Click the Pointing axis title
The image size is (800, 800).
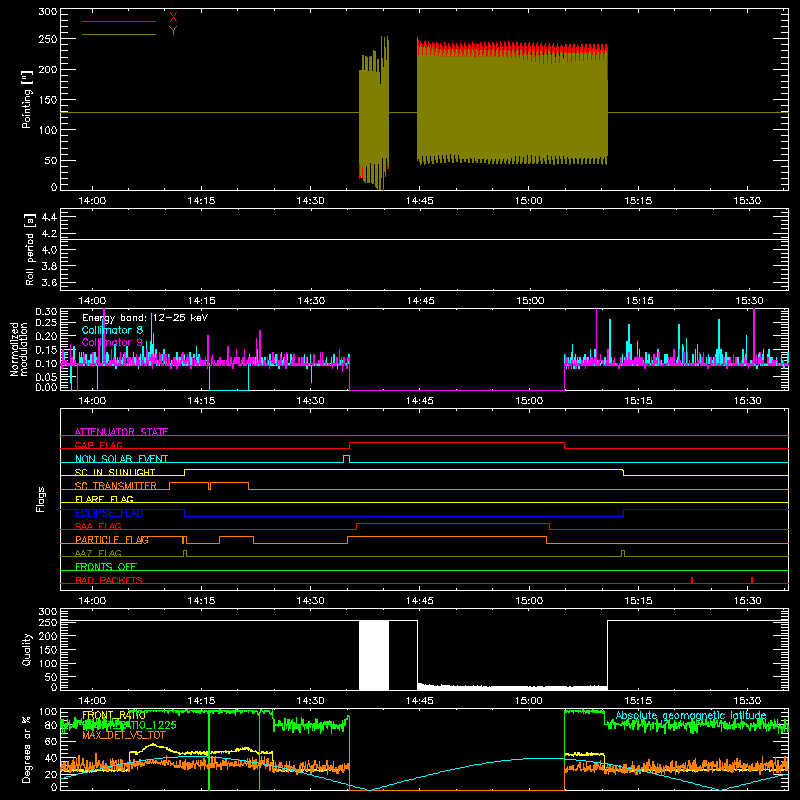tap(27, 99)
